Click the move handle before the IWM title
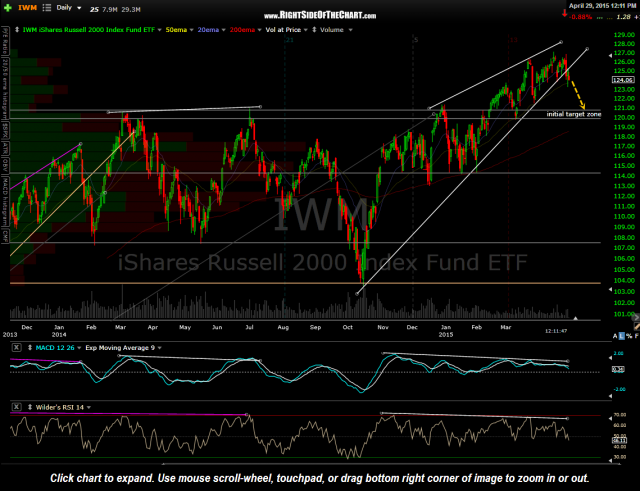This screenshot has height=491, width=640. click(17, 30)
